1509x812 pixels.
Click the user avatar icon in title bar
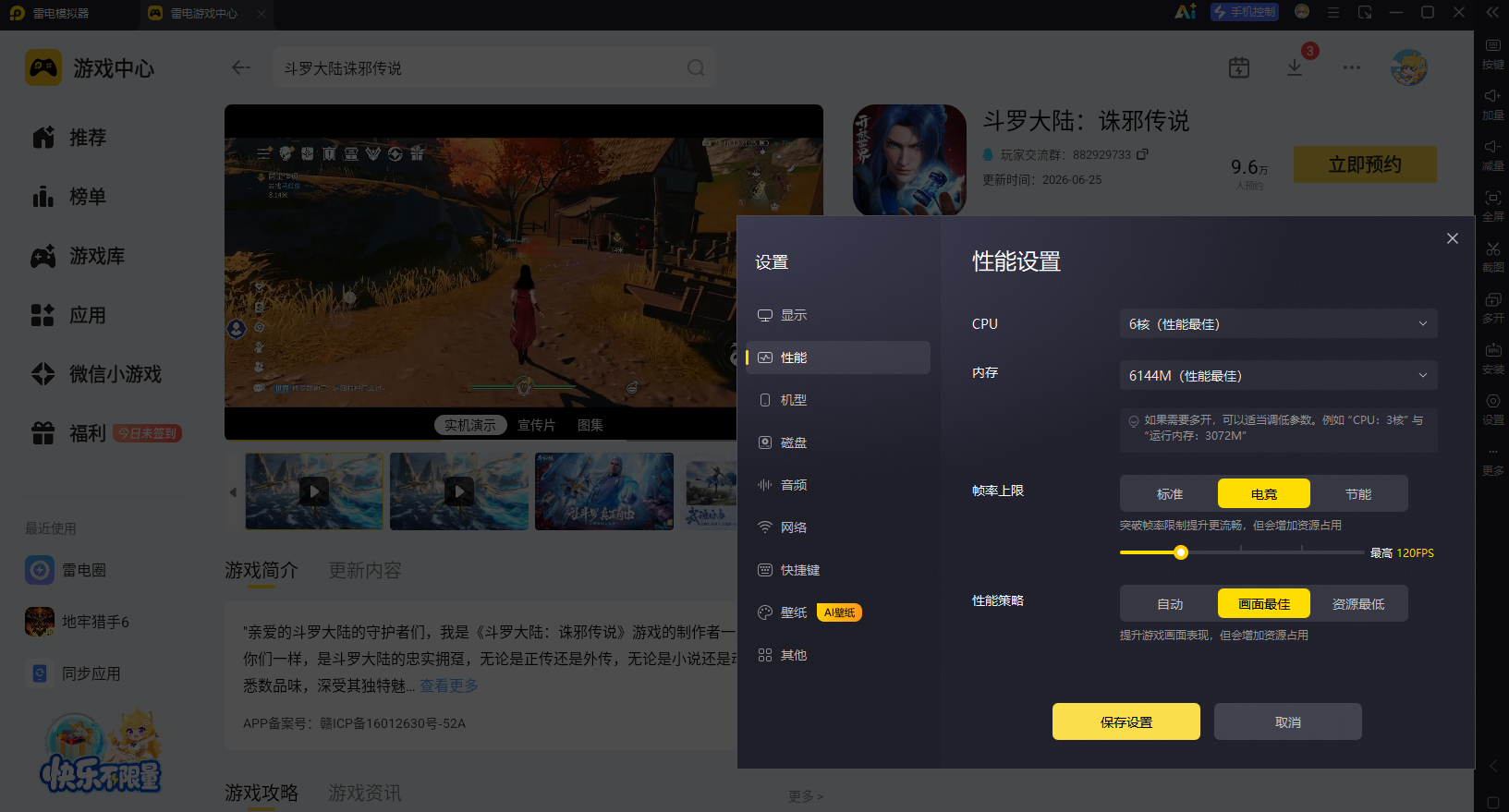tap(1302, 12)
